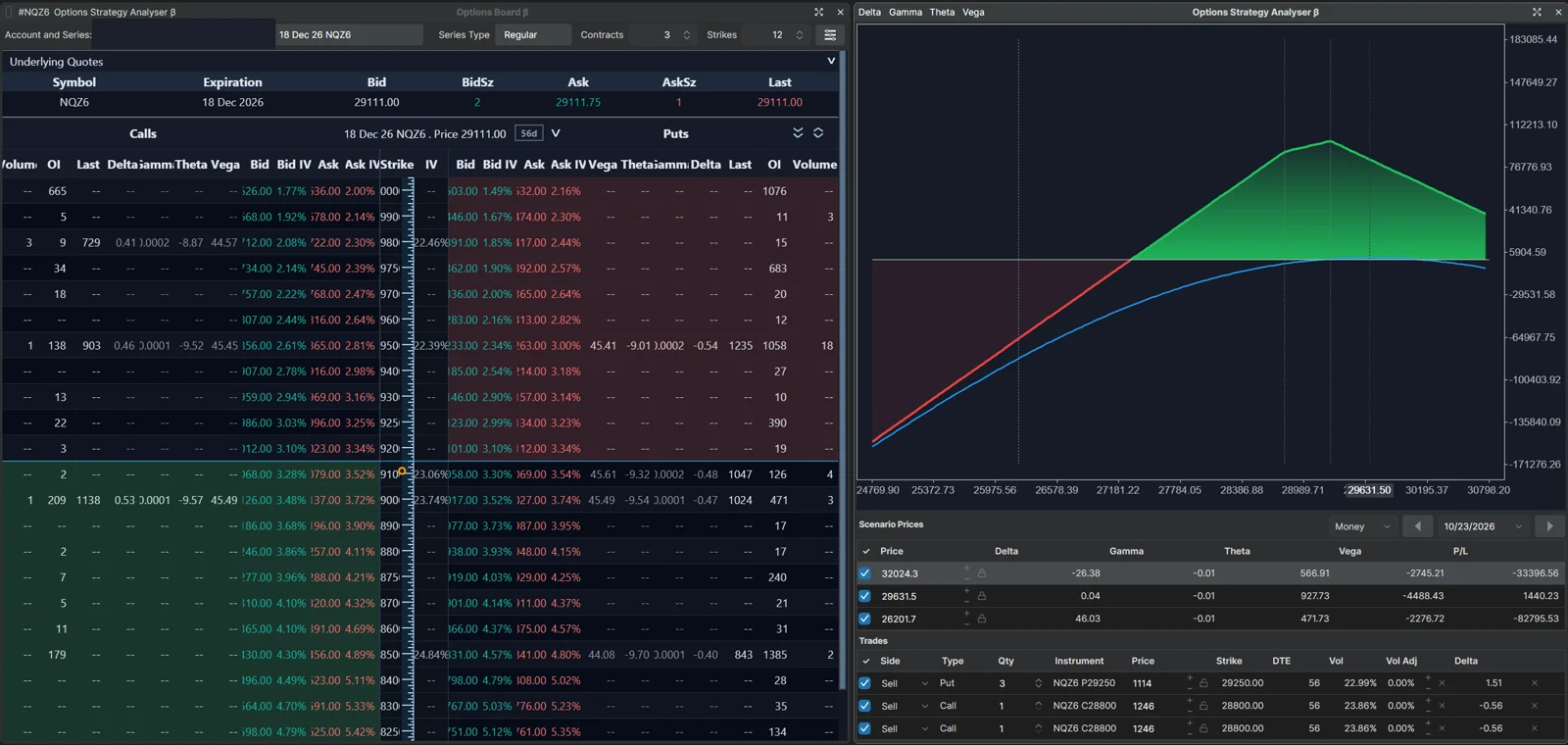The width and height of the screenshot is (1568, 745).
Task: Toggle the 29631.5 scenario price checkbox
Action: pyautogui.click(x=864, y=596)
